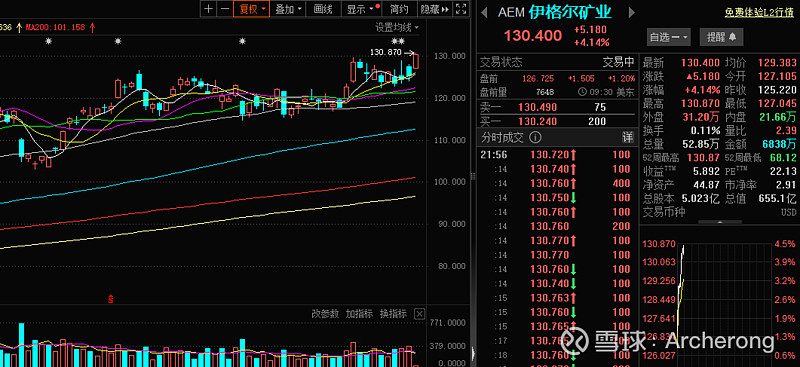
Task: Set a price alert with 提醒 button
Action: (721, 37)
